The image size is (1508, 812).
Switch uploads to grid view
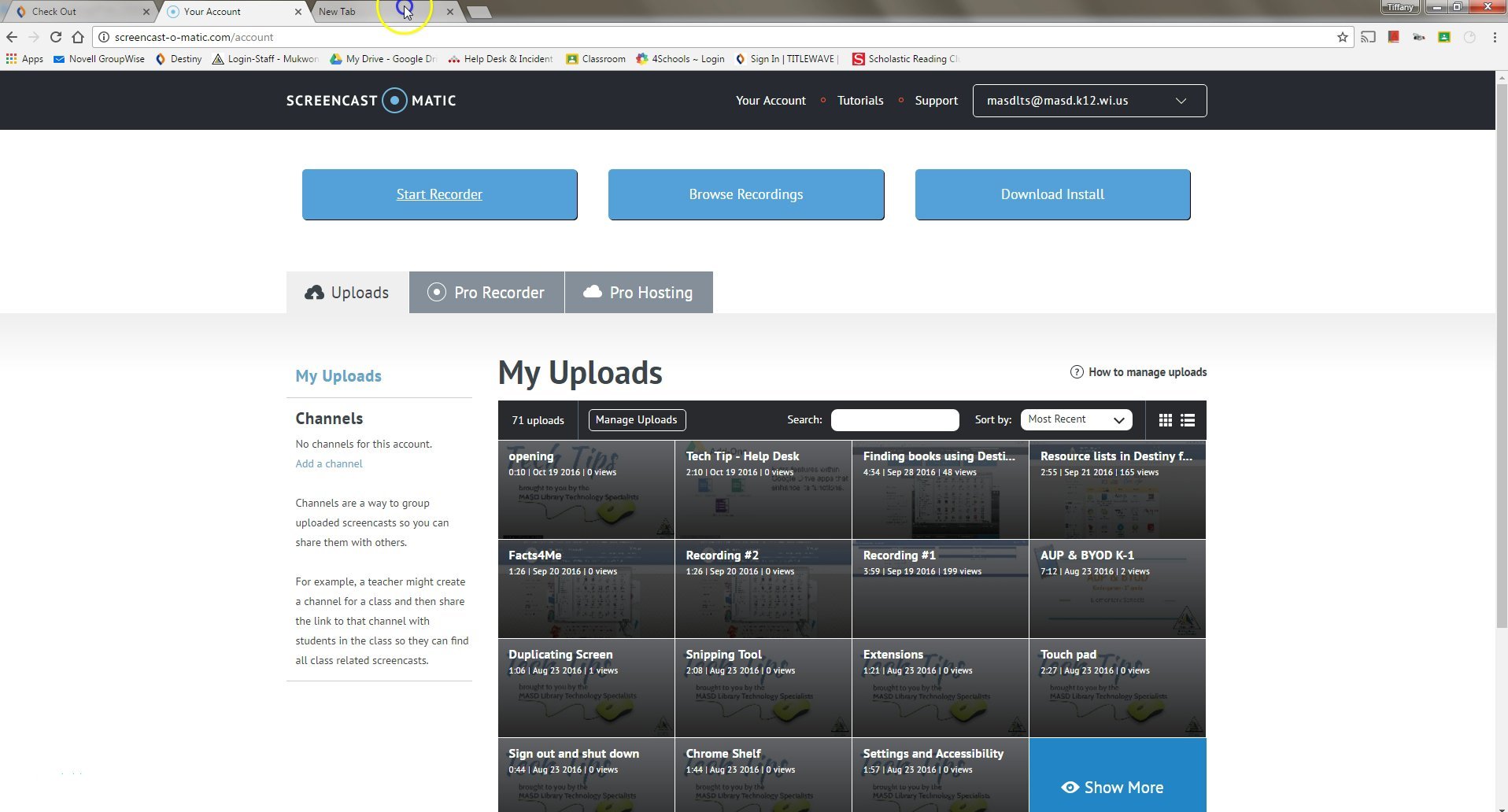coord(1166,420)
